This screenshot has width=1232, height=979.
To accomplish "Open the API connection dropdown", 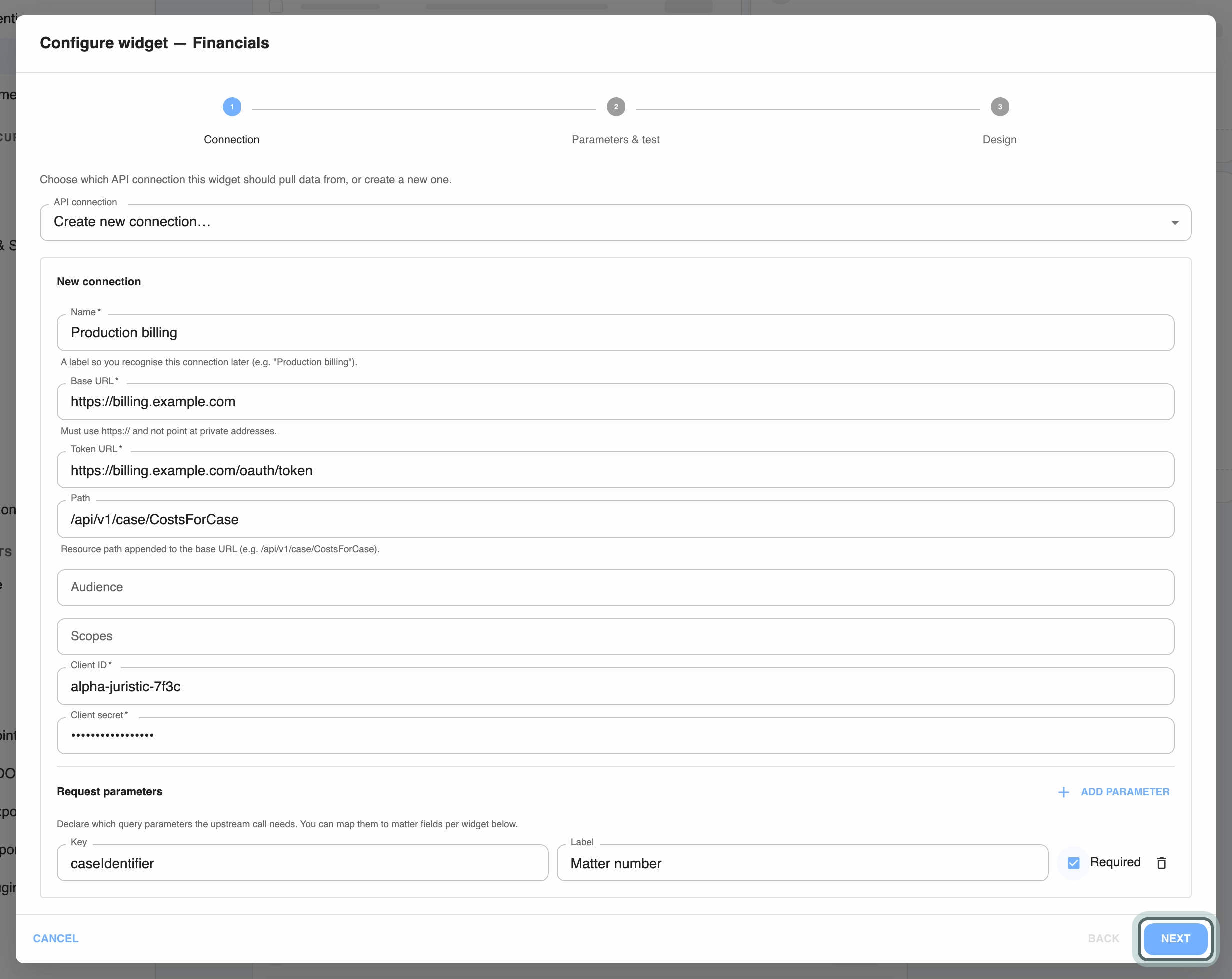I will click(x=615, y=222).
